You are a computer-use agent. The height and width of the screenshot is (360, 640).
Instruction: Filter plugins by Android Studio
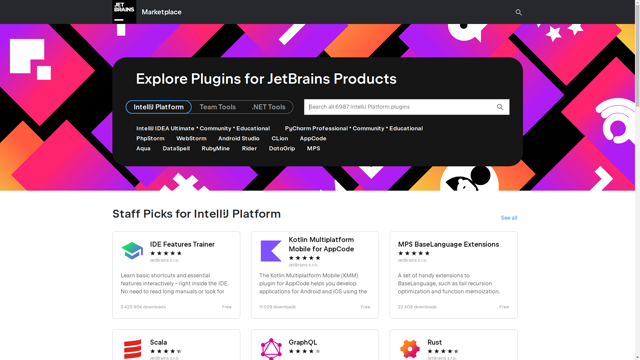239,138
